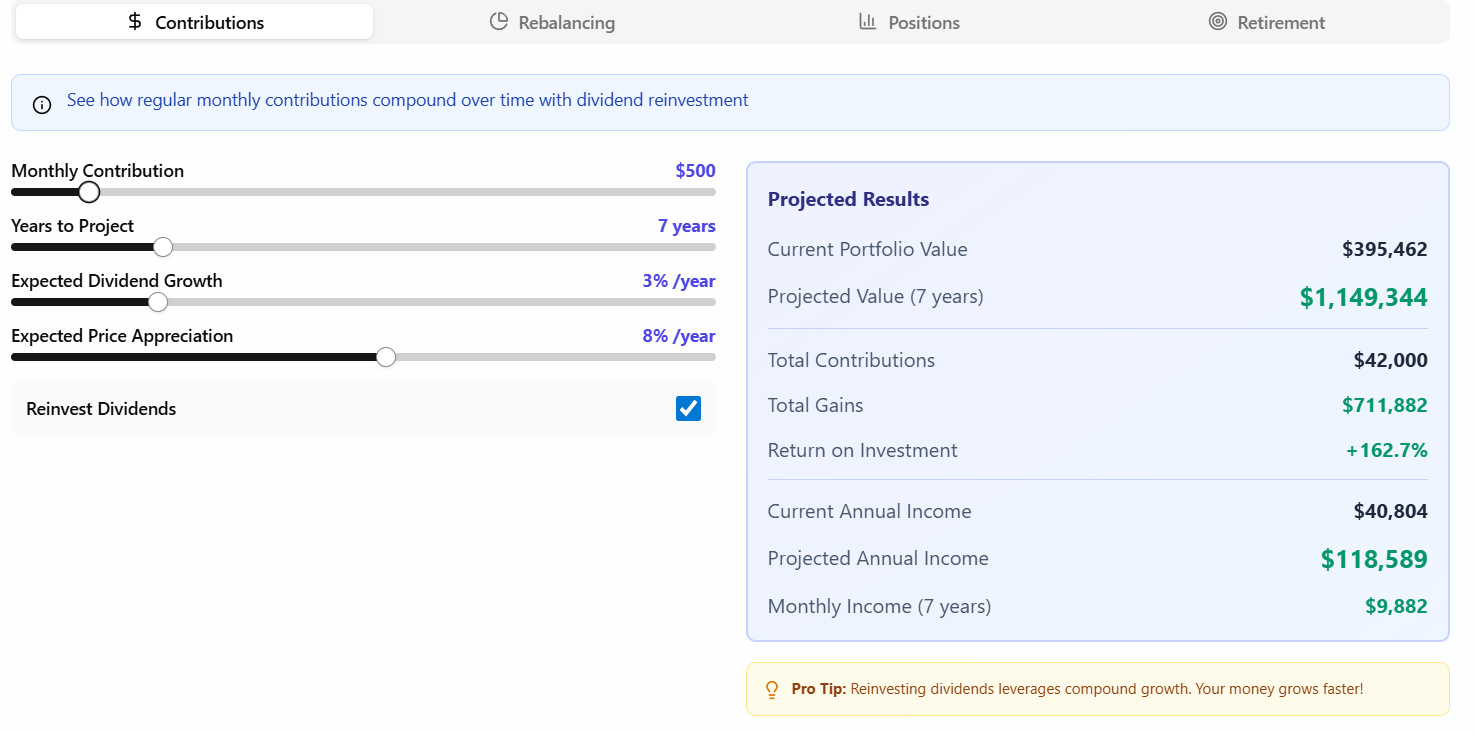Click the Projected Results heading
Screen dimensions: 1475x733
pyautogui.click(x=848, y=200)
